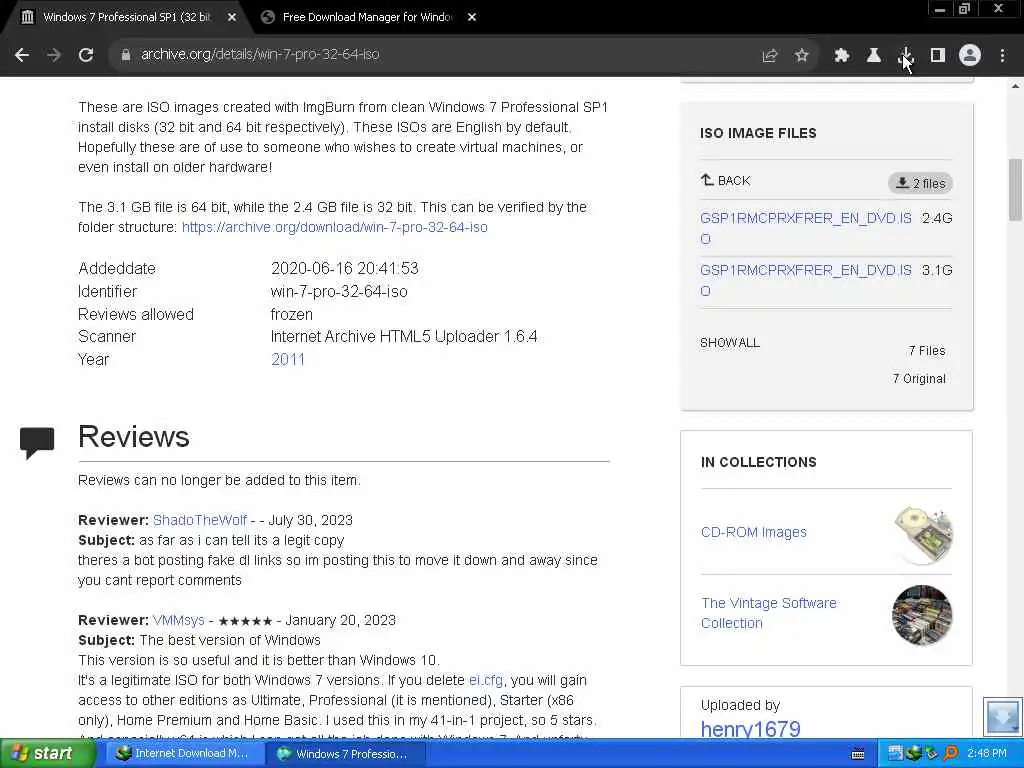Switch to Windows 7 Professional taskbar item
The width and height of the screenshot is (1024, 768).
pyautogui.click(x=344, y=754)
